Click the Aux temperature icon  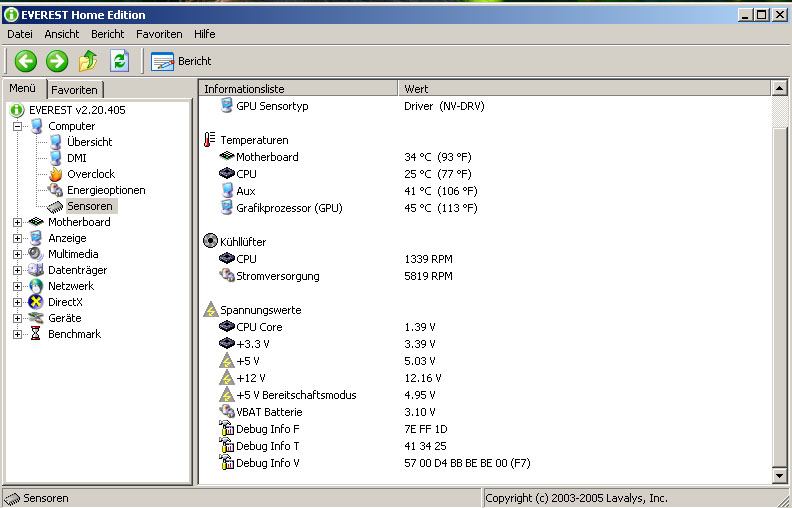tap(227, 191)
